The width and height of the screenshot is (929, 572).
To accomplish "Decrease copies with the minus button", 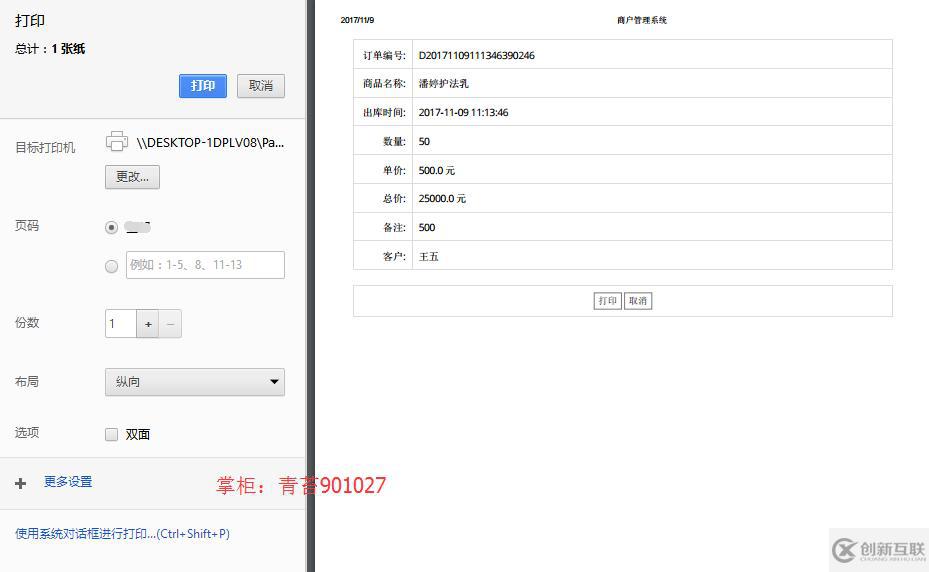I will [x=170, y=324].
